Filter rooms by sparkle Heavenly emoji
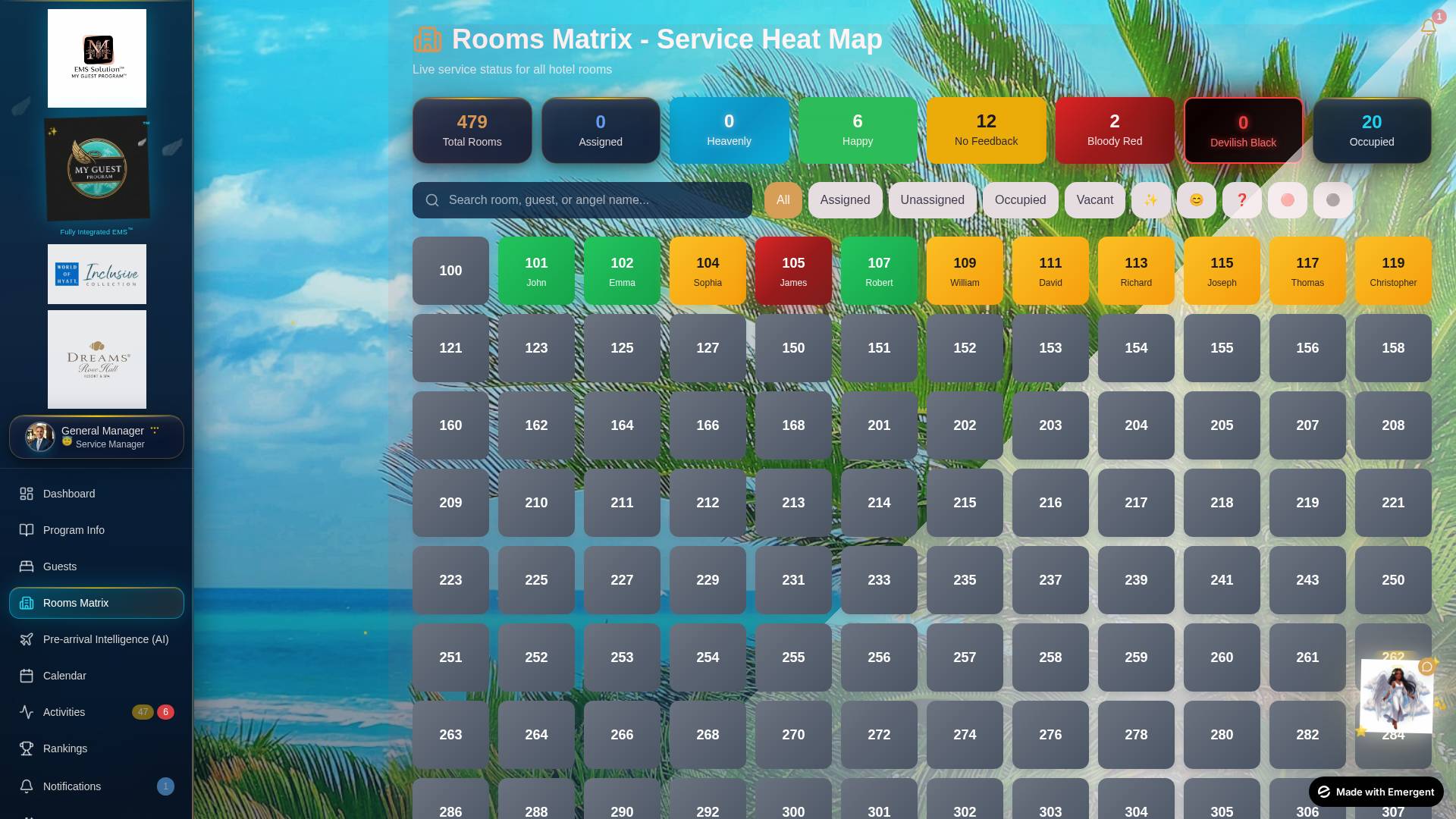This screenshot has width=1456, height=819. click(x=1150, y=200)
